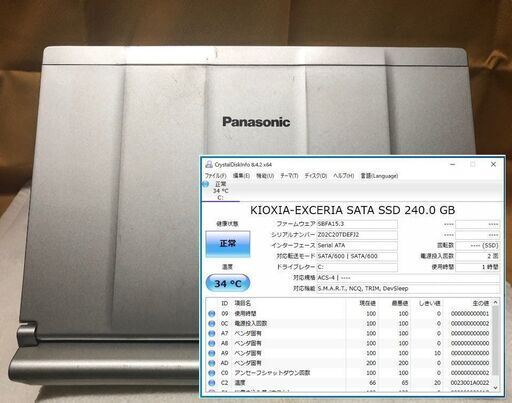Close the CrystalDiskInfo window
The image size is (512, 403).
493,164
